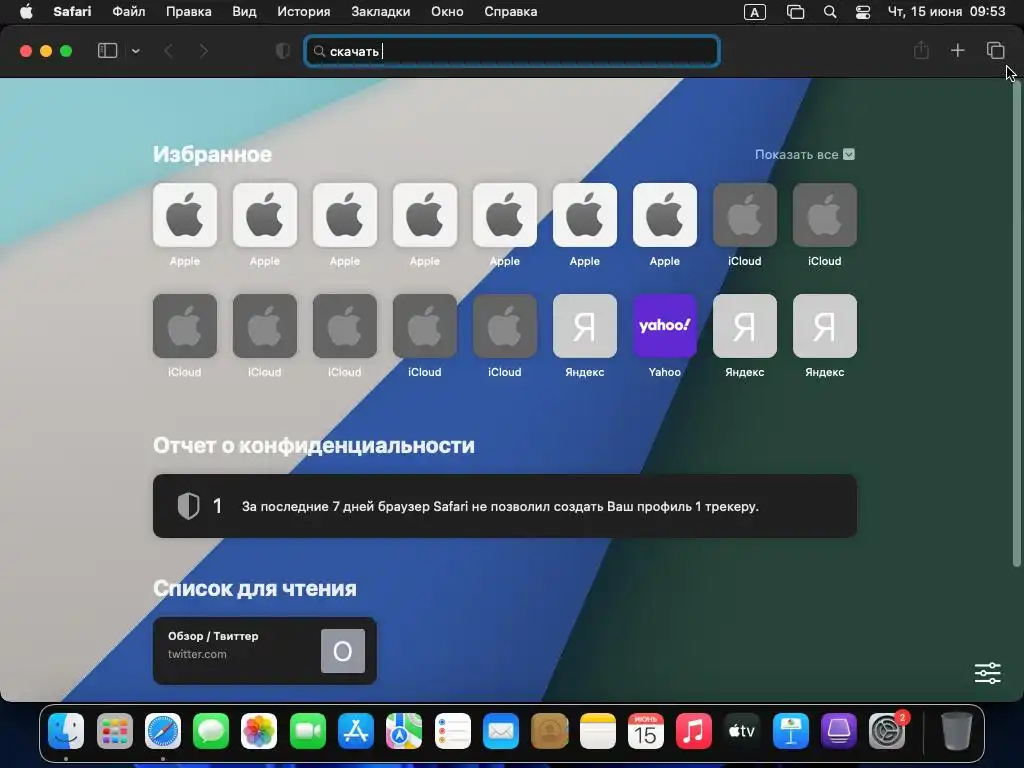The width and height of the screenshot is (1024, 768).
Task: Open the Share button in toolbar
Action: (921, 50)
